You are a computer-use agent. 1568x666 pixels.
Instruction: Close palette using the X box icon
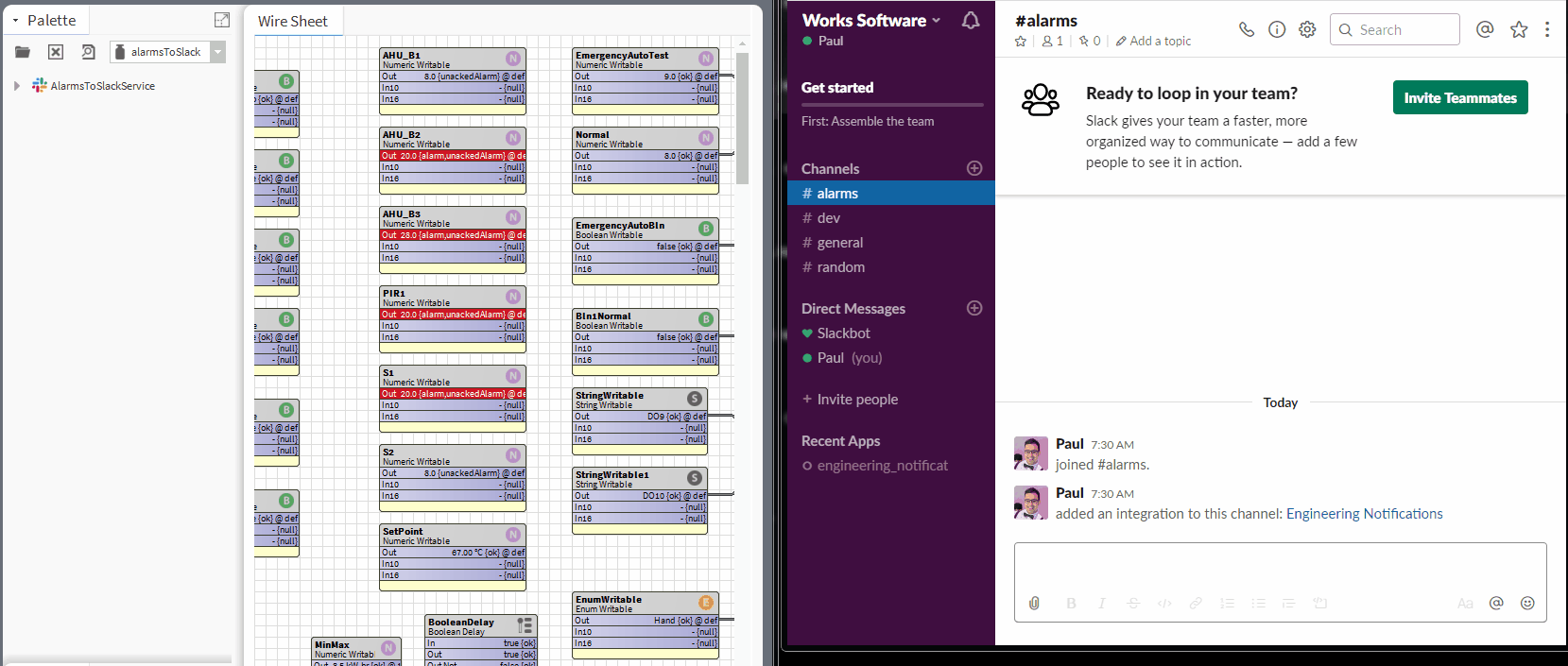[56, 52]
